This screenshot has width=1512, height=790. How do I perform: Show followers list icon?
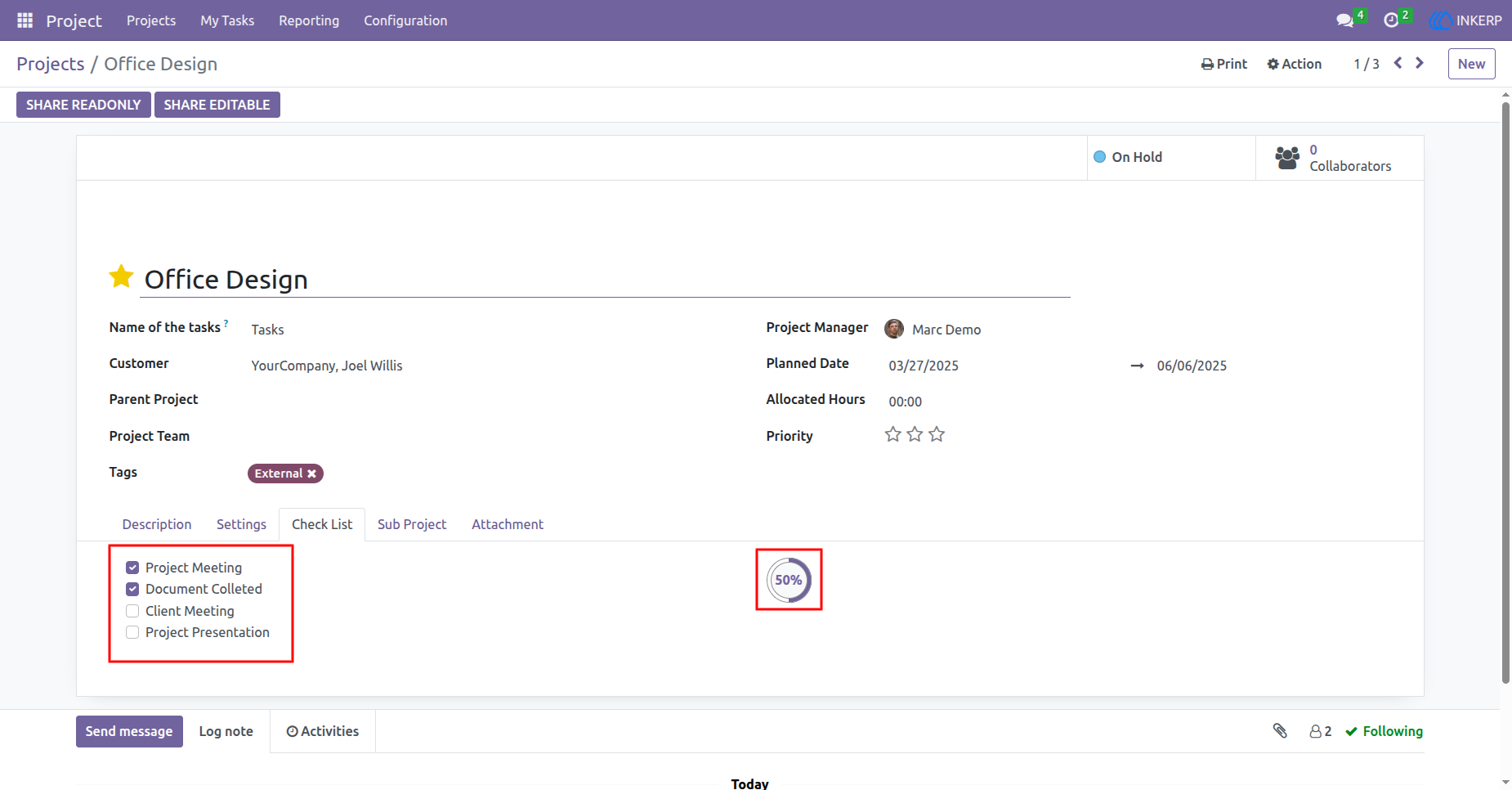1320,731
